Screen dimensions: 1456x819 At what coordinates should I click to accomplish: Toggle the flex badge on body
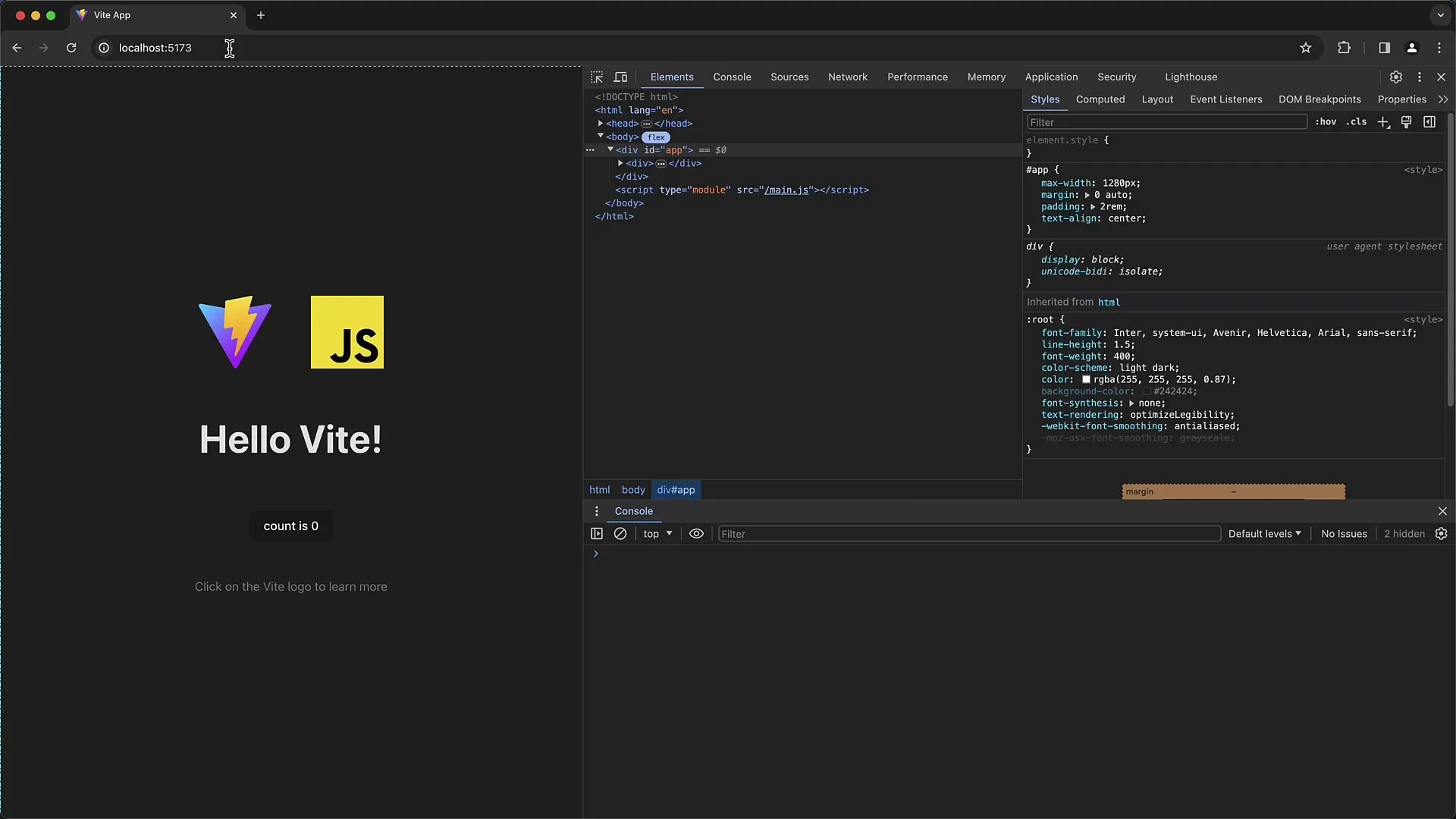click(x=656, y=137)
